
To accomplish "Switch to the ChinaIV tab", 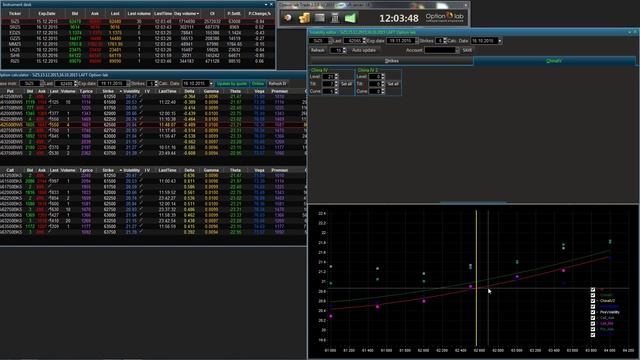I will (554, 61).
